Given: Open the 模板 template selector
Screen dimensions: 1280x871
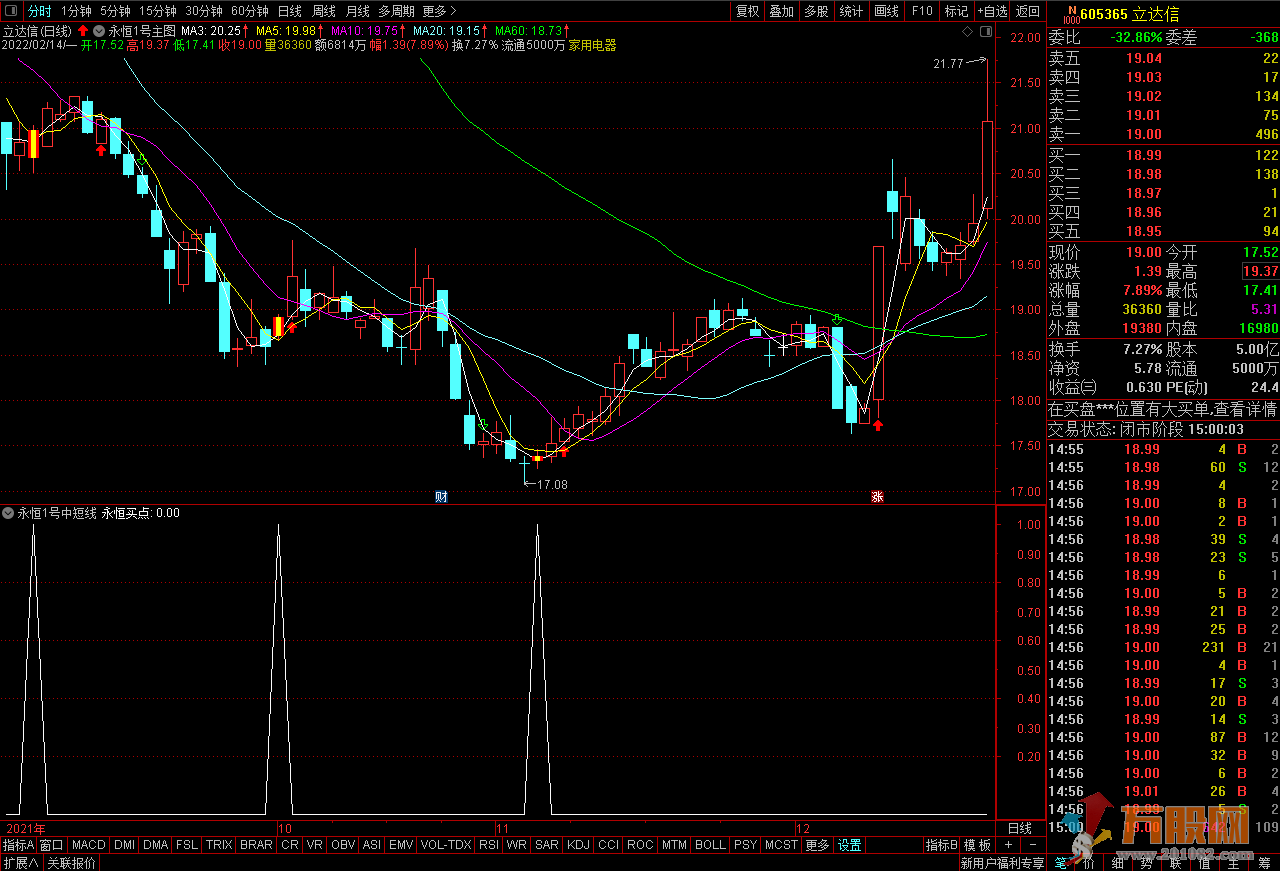Looking at the screenshot, I should pos(978,845).
